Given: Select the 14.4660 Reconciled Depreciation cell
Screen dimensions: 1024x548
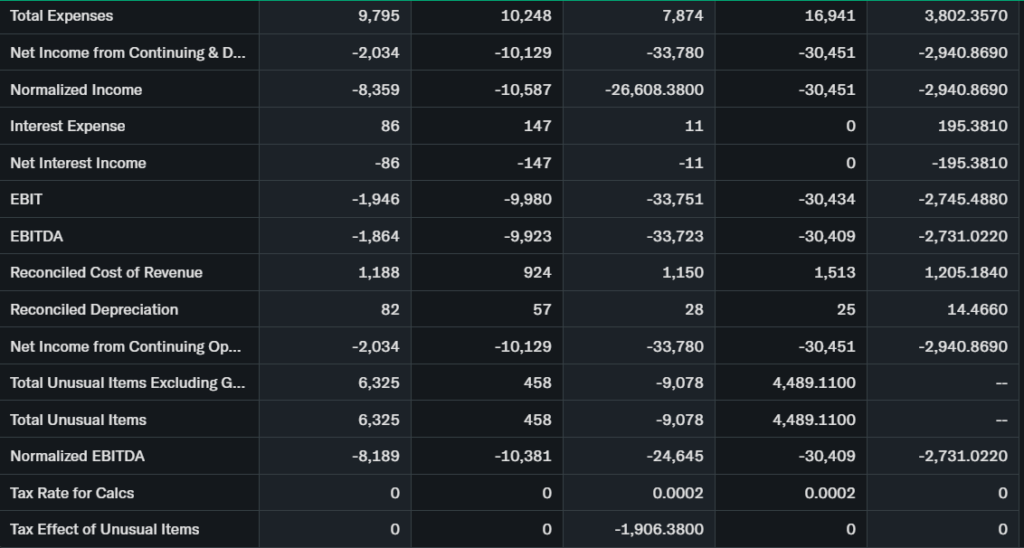Looking at the screenshot, I should click(x=977, y=310).
